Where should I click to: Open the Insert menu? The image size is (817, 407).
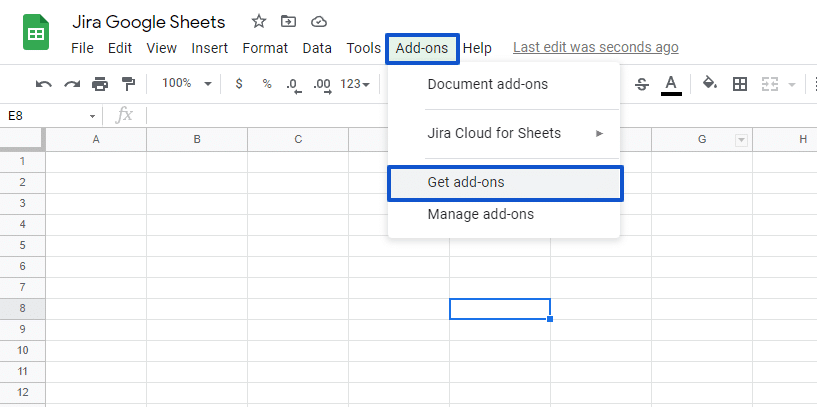[209, 48]
